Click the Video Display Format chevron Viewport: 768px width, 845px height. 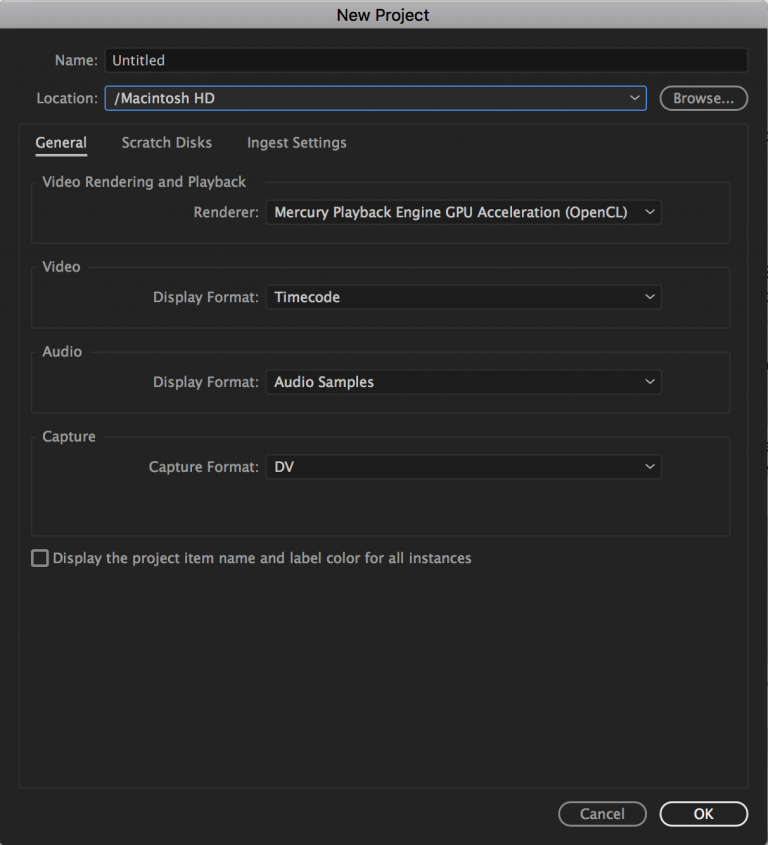click(650, 297)
